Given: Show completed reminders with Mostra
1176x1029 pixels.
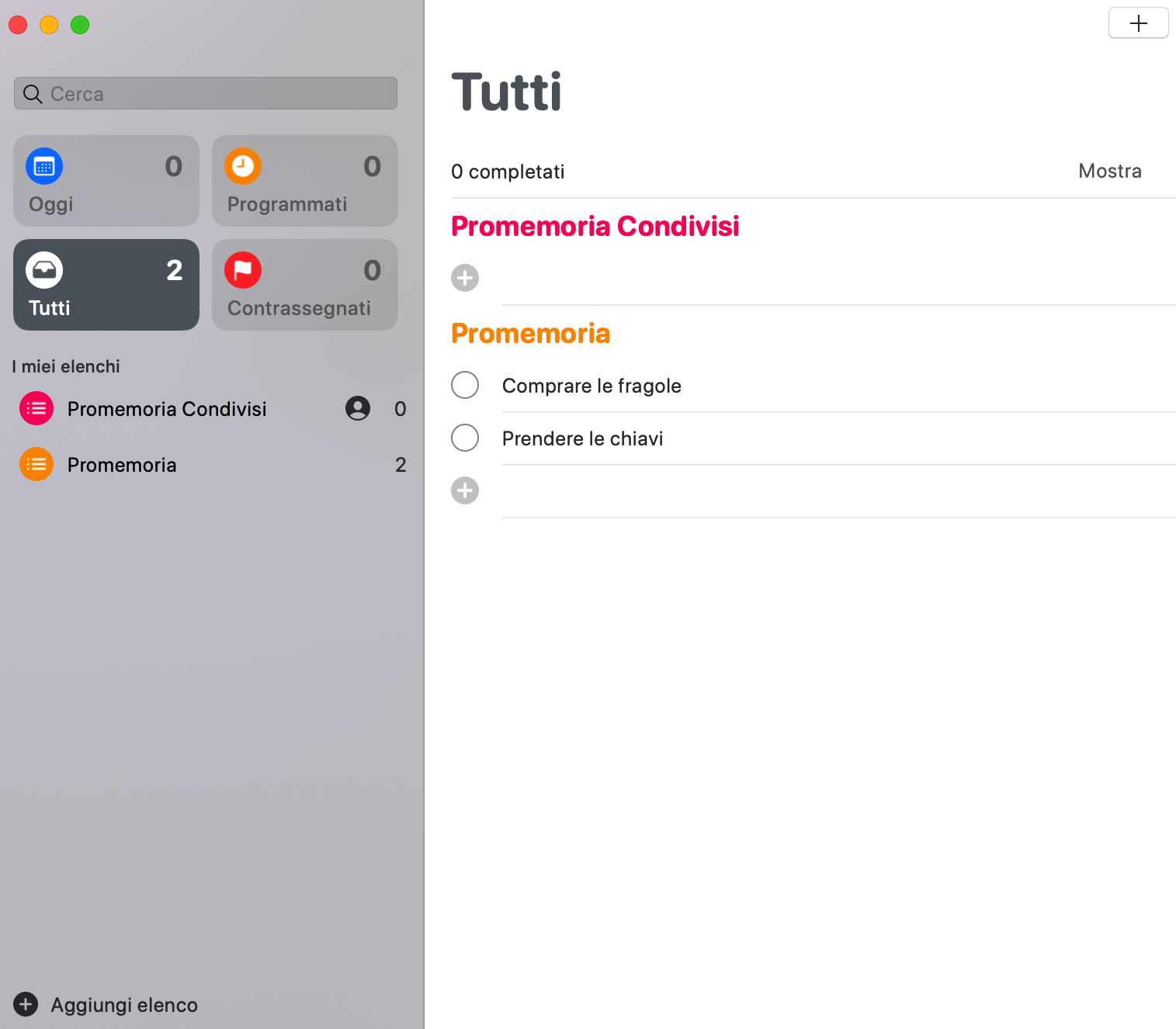Looking at the screenshot, I should tap(1110, 171).
